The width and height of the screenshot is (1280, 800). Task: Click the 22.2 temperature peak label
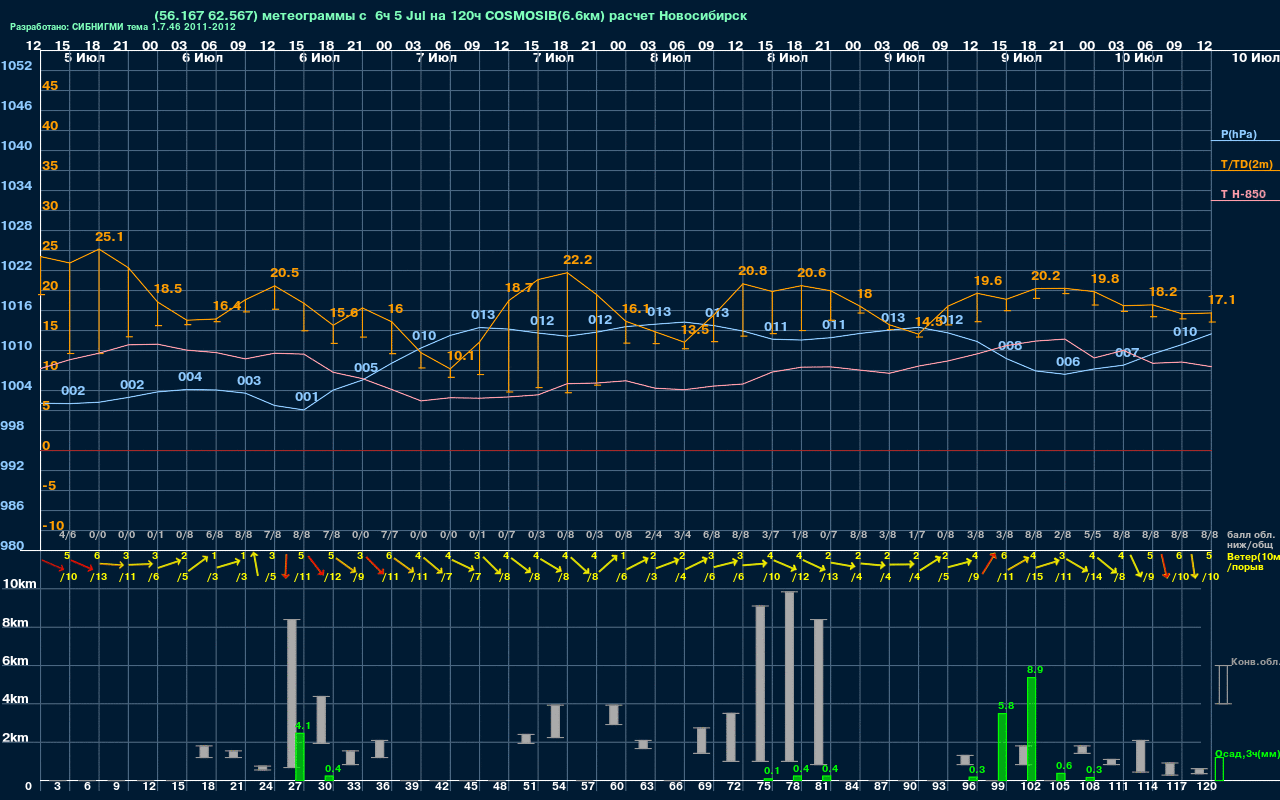577,259
